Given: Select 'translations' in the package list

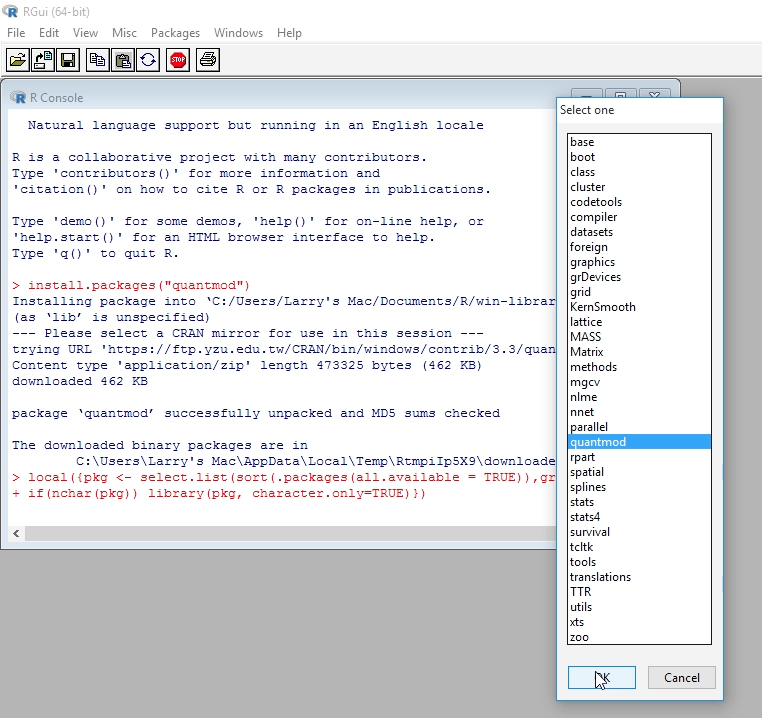Looking at the screenshot, I should 639,577.
